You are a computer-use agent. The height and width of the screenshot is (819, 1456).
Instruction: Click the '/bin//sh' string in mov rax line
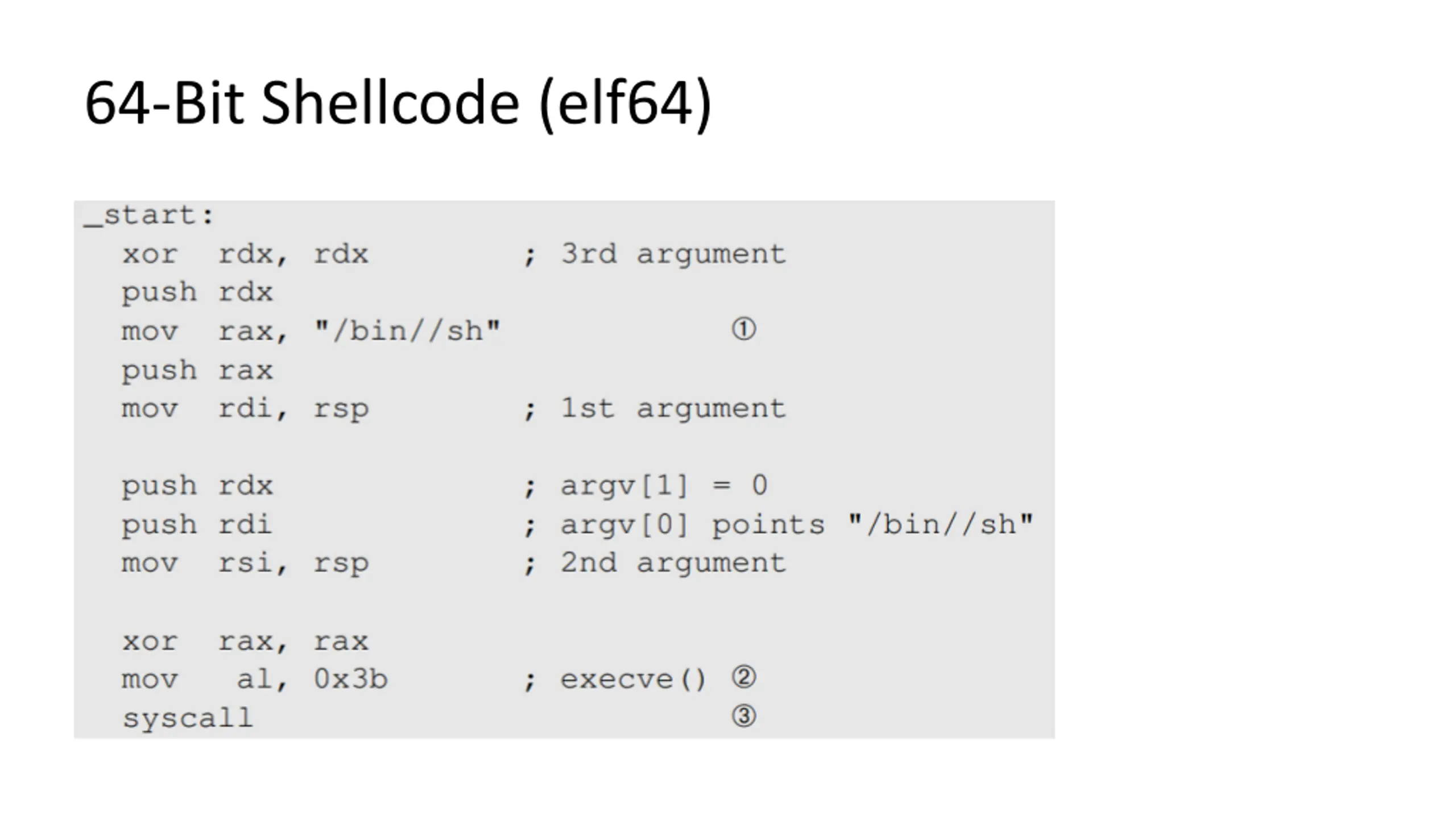coord(407,330)
